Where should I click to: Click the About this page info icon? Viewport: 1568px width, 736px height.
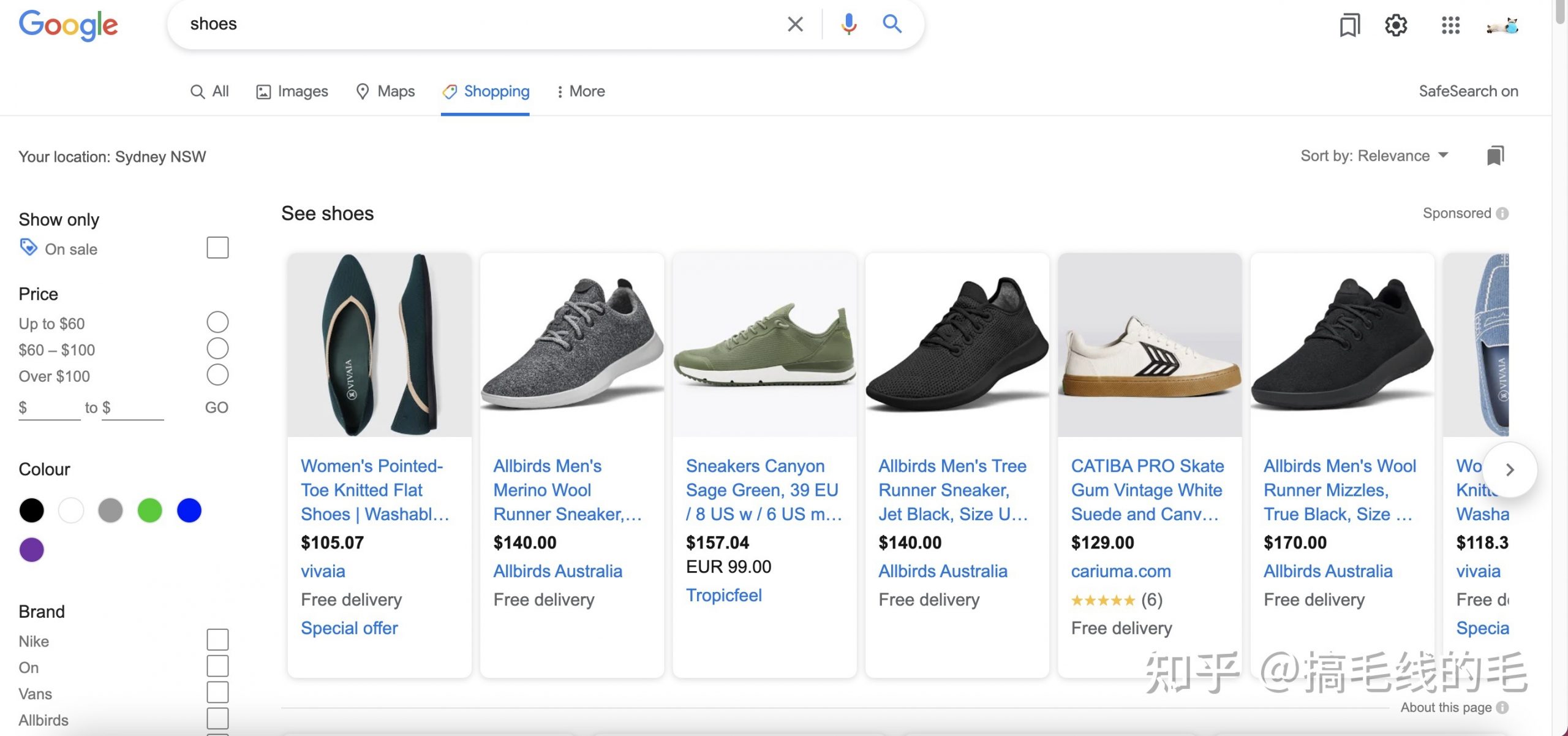pos(1502,707)
